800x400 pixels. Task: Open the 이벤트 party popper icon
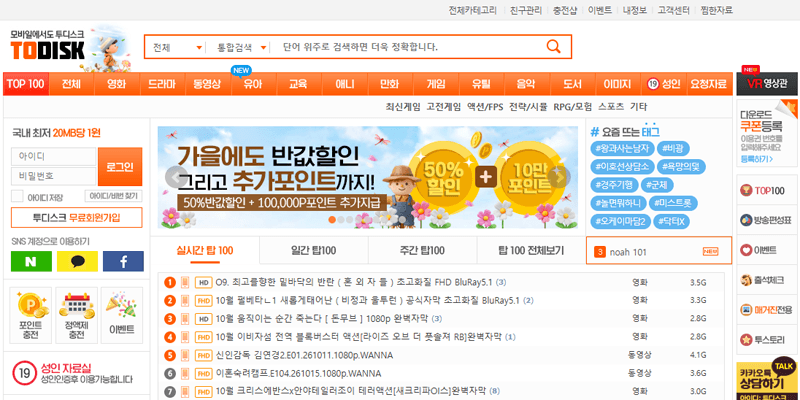122,315
